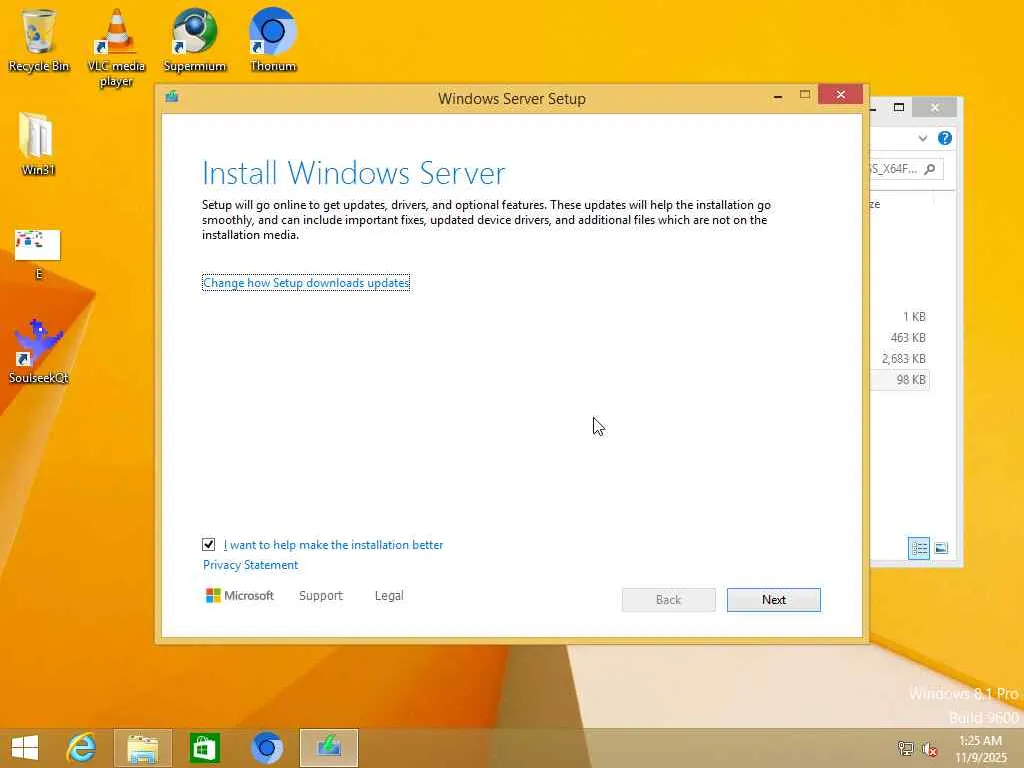
Task: Show the taskbar clock and date
Action: [x=980, y=748]
